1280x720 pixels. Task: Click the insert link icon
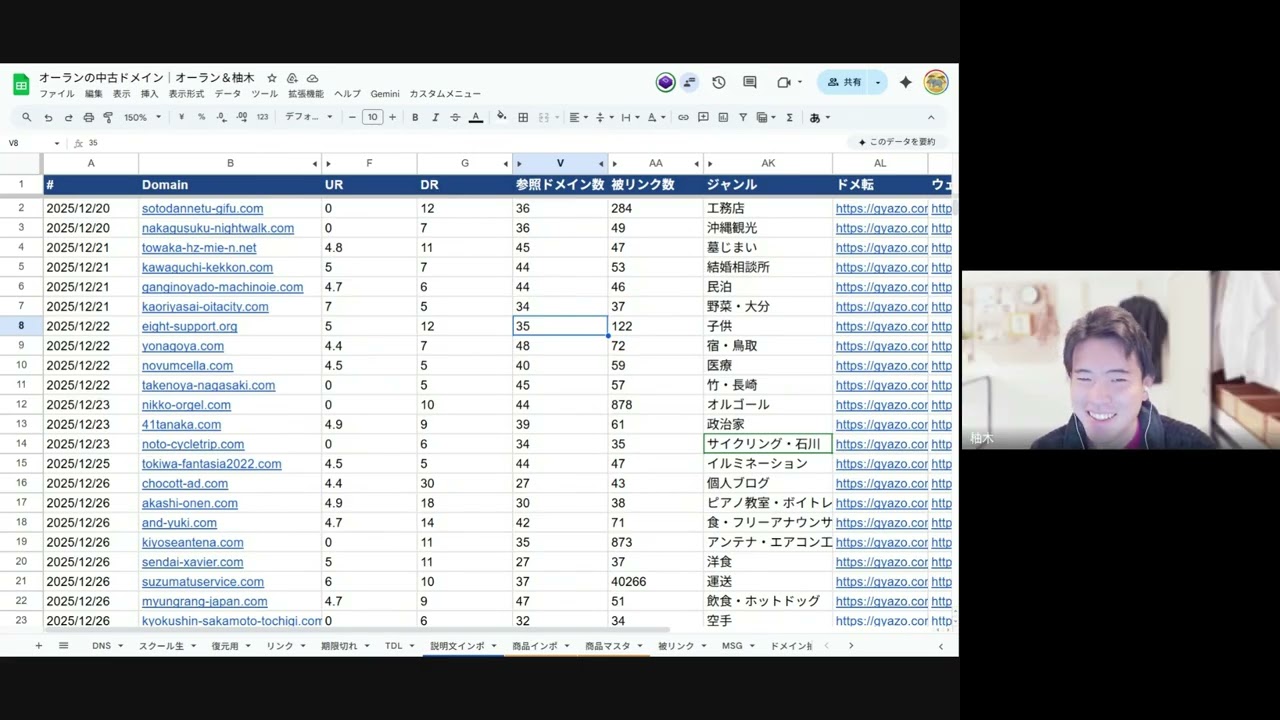click(683, 117)
